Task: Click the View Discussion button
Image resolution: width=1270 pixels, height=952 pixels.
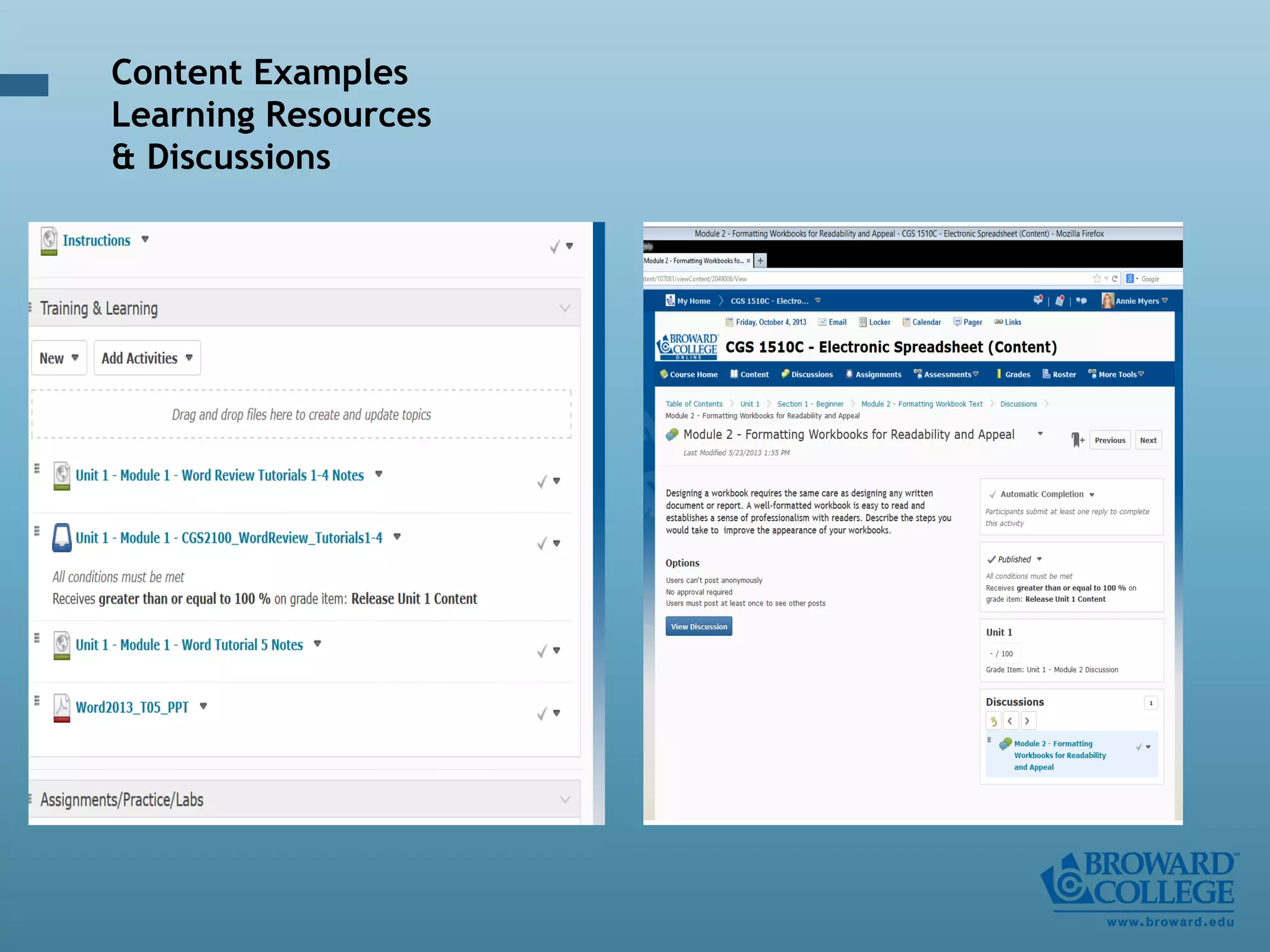Action: point(699,627)
